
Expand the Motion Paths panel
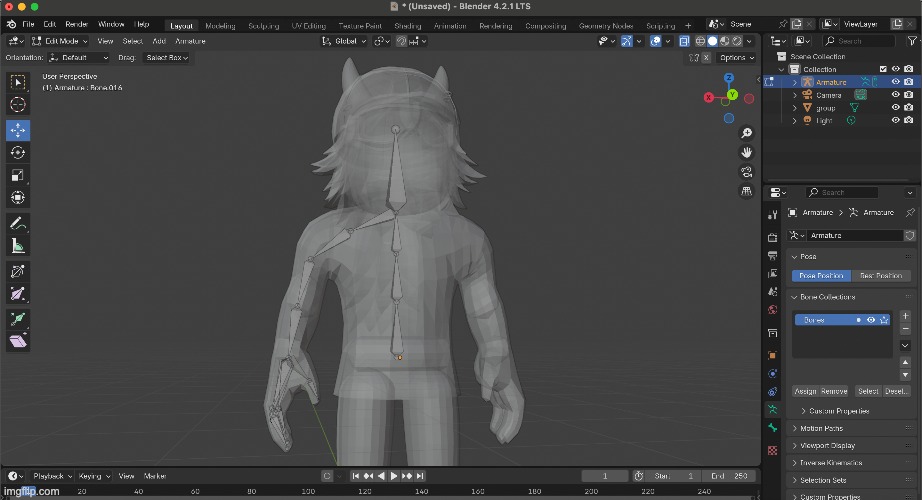(x=820, y=428)
